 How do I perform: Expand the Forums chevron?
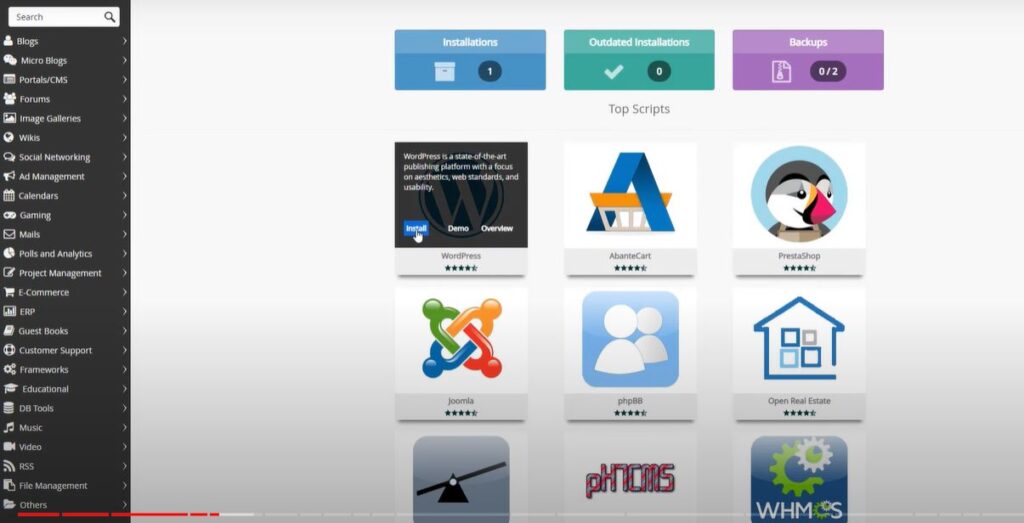click(x=124, y=99)
